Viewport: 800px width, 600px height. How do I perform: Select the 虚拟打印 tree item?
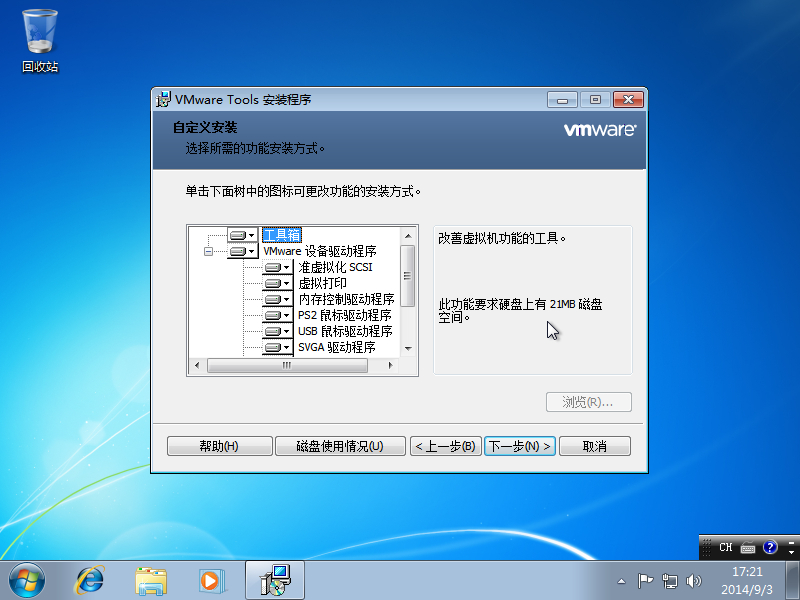(322, 283)
